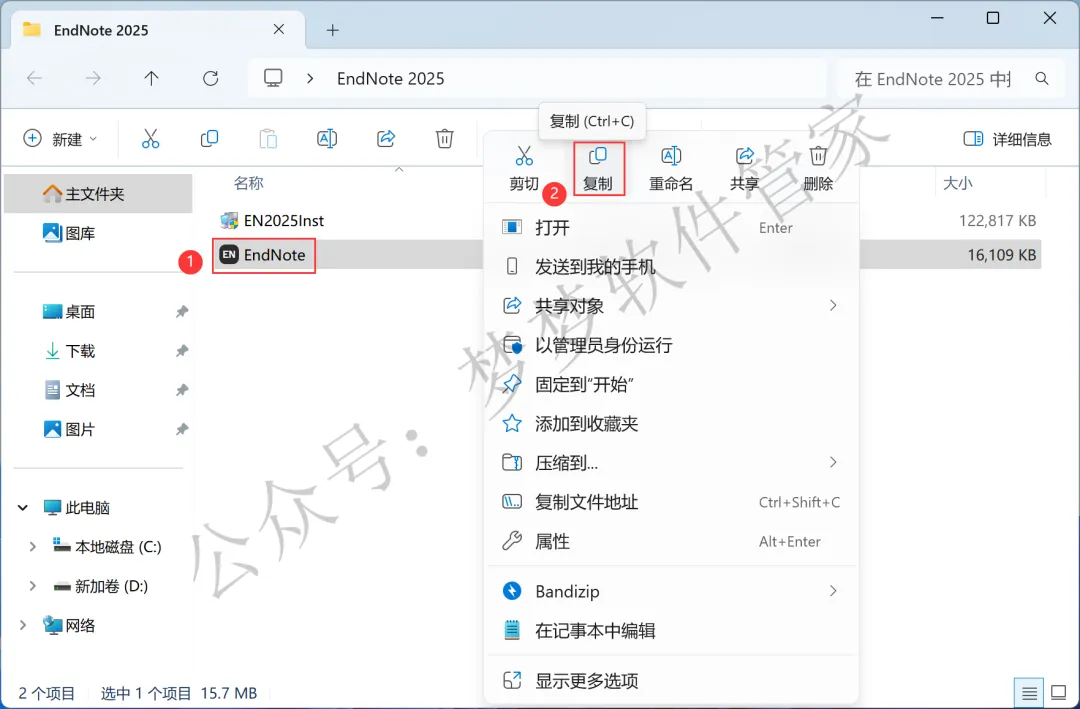Choose 添加到收藏夹

tap(672, 423)
